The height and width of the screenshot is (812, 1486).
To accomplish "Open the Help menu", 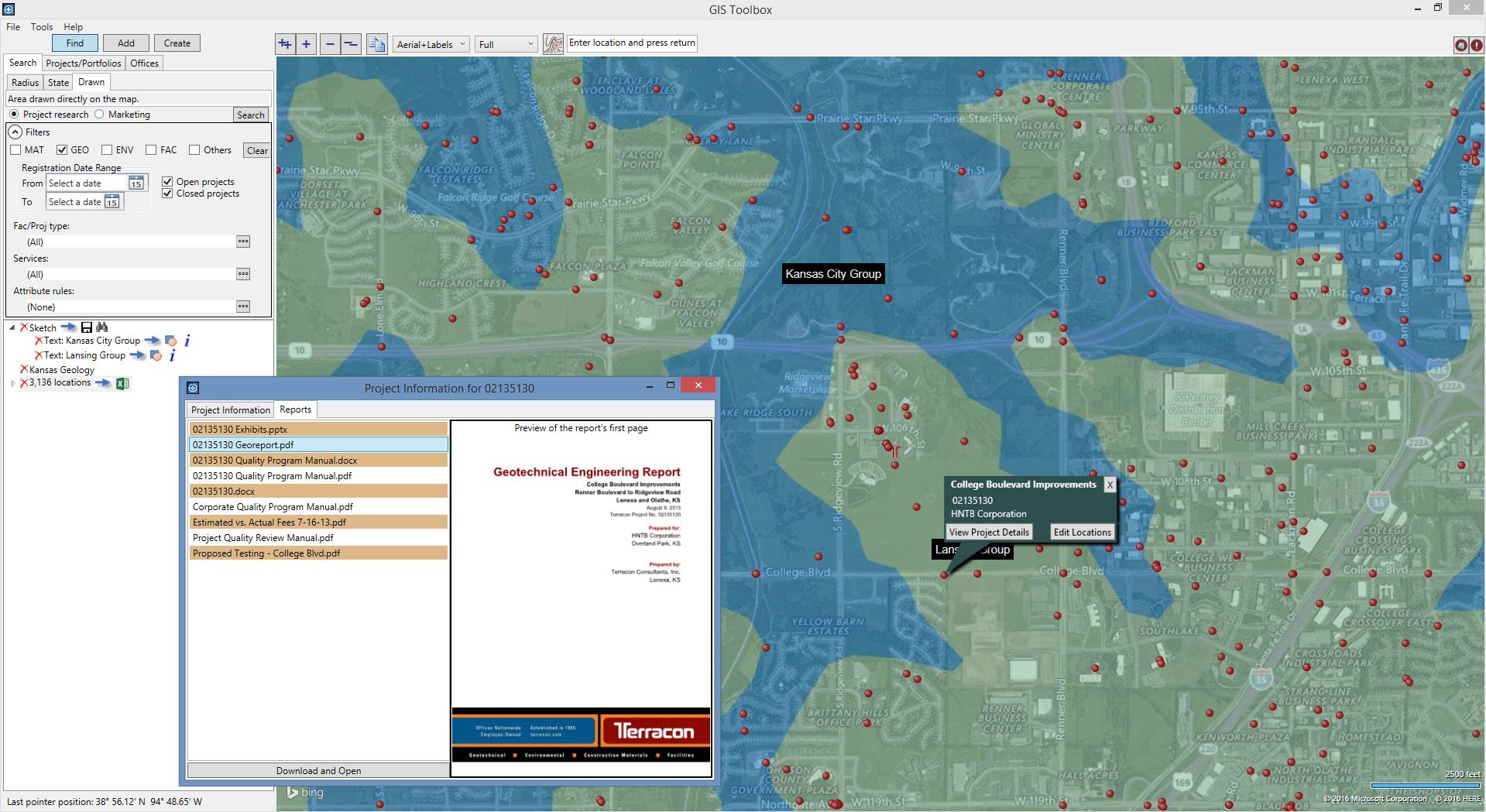I will click(73, 27).
